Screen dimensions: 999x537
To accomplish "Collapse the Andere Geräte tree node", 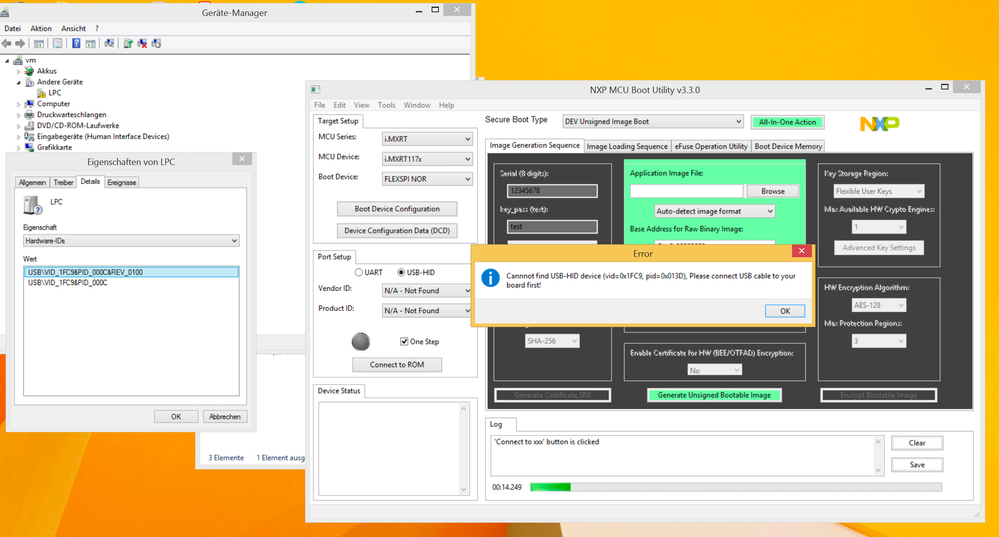I will (x=18, y=82).
